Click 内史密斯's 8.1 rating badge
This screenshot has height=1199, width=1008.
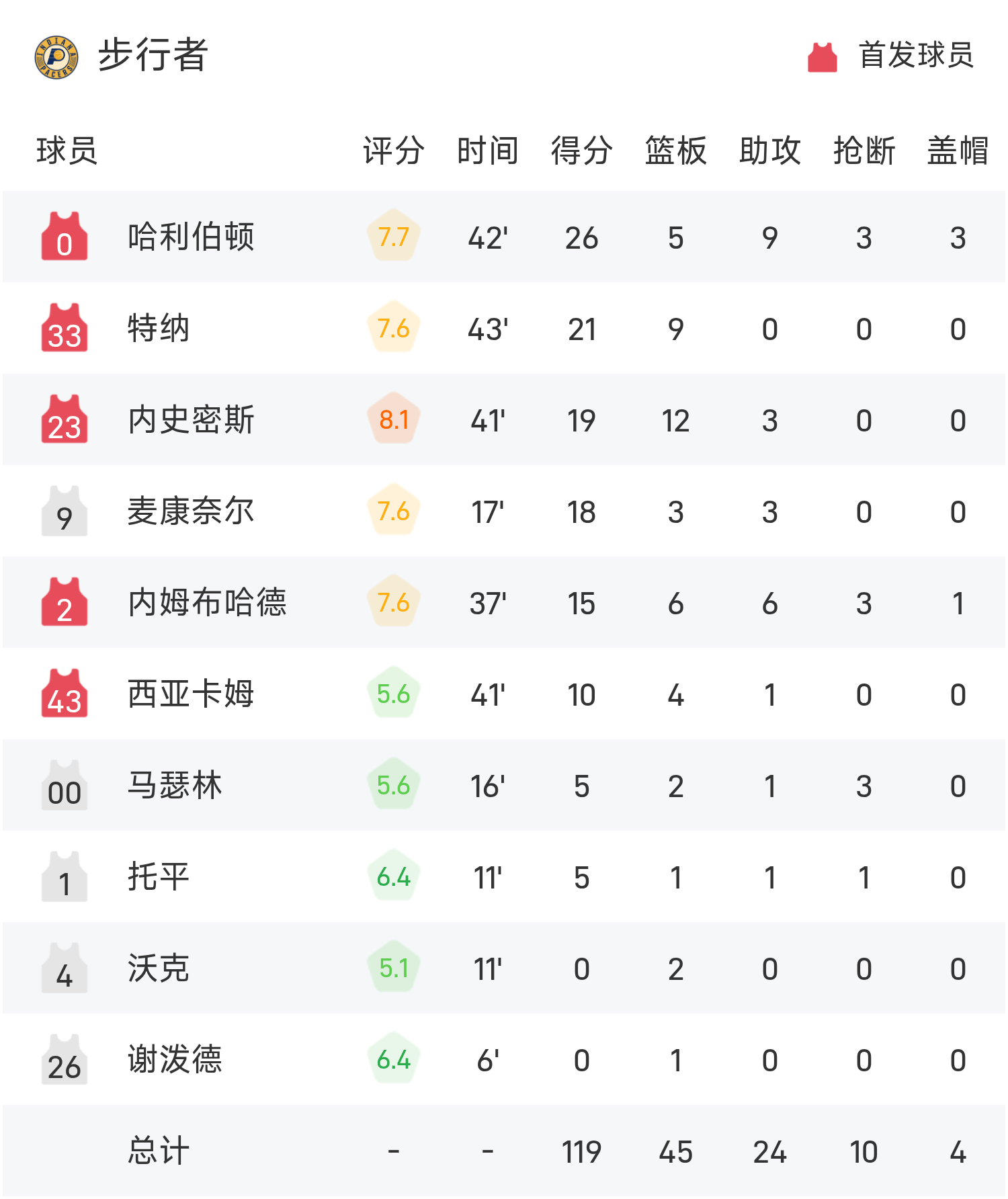[x=394, y=419]
